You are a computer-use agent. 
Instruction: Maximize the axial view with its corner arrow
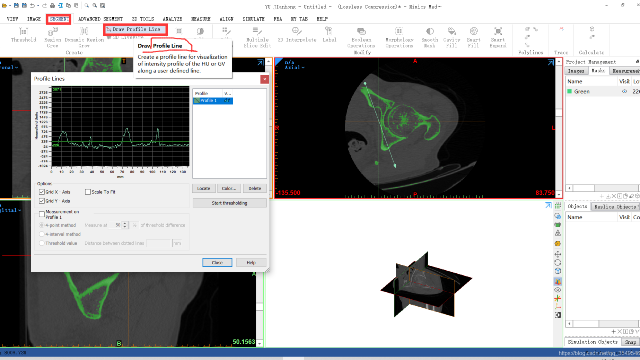551,62
